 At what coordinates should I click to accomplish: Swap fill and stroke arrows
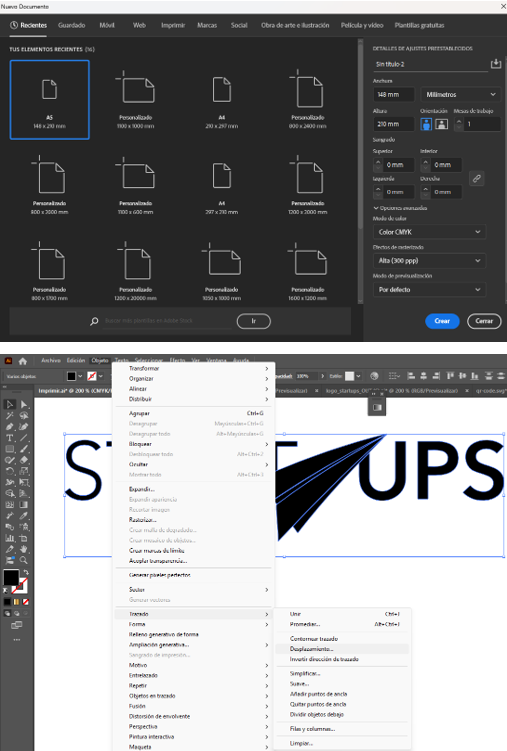[x=26, y=572]
